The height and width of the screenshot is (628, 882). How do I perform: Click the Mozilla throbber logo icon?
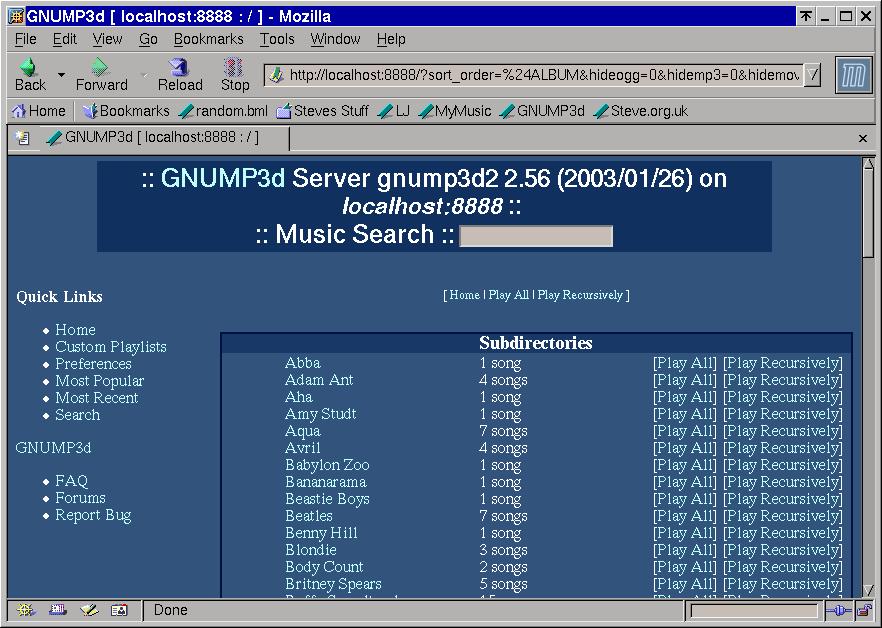click(854, 75)
